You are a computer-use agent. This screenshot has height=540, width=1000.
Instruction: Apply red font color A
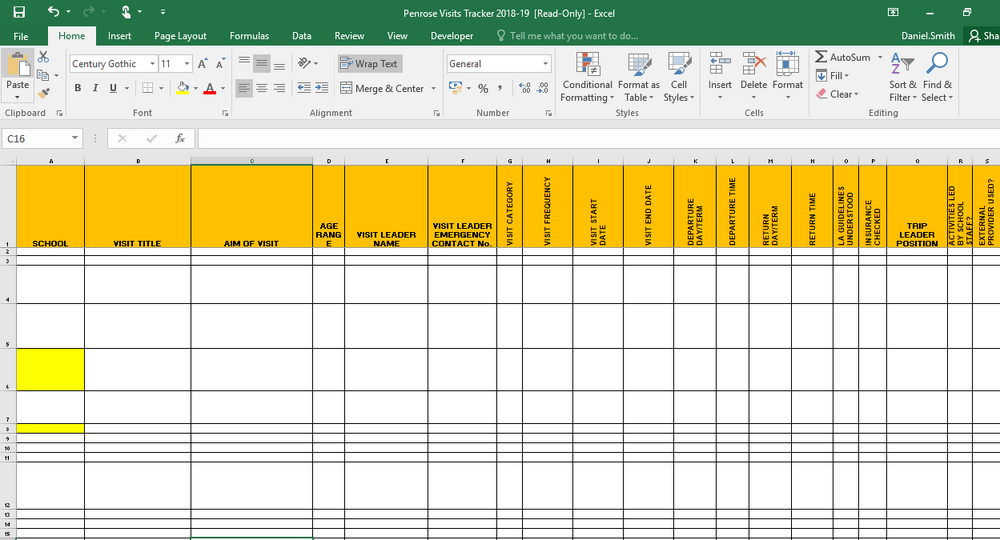(210, 88)
